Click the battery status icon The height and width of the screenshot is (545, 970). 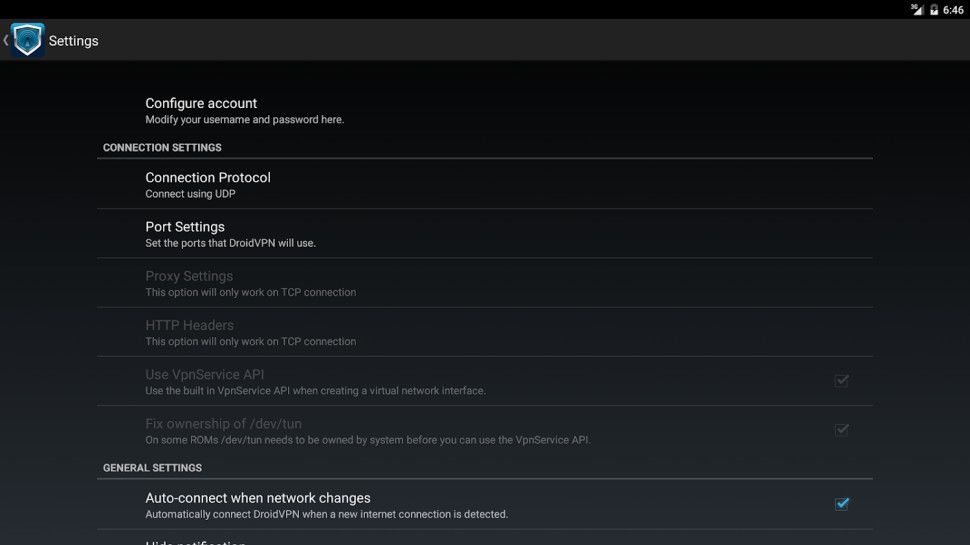tap(934, 9)
